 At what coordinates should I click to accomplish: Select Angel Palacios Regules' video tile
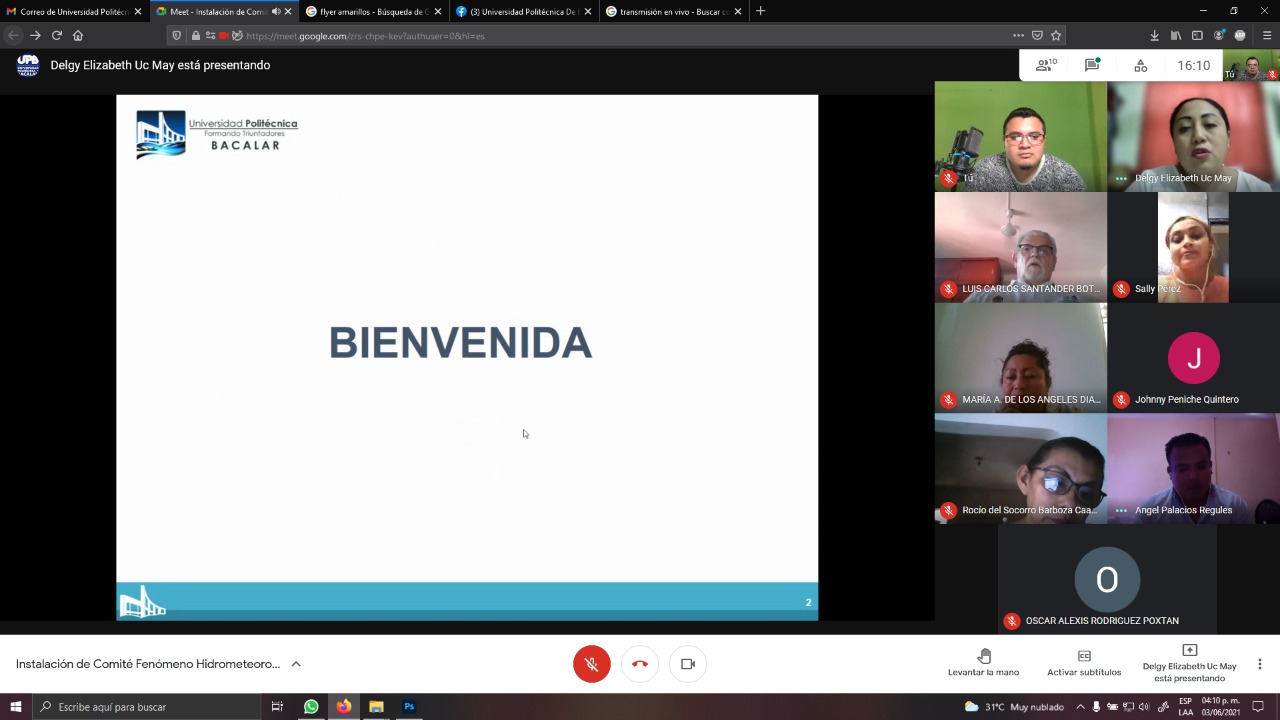[x=1194, y=469]
